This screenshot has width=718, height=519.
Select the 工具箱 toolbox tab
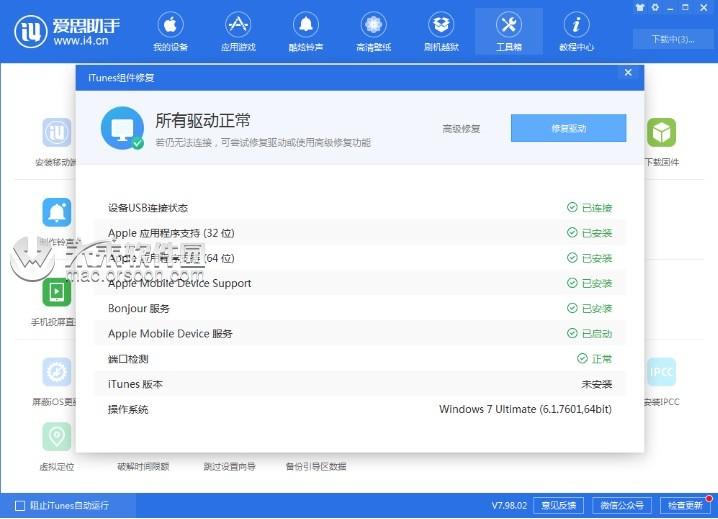[x=509, y=32]
